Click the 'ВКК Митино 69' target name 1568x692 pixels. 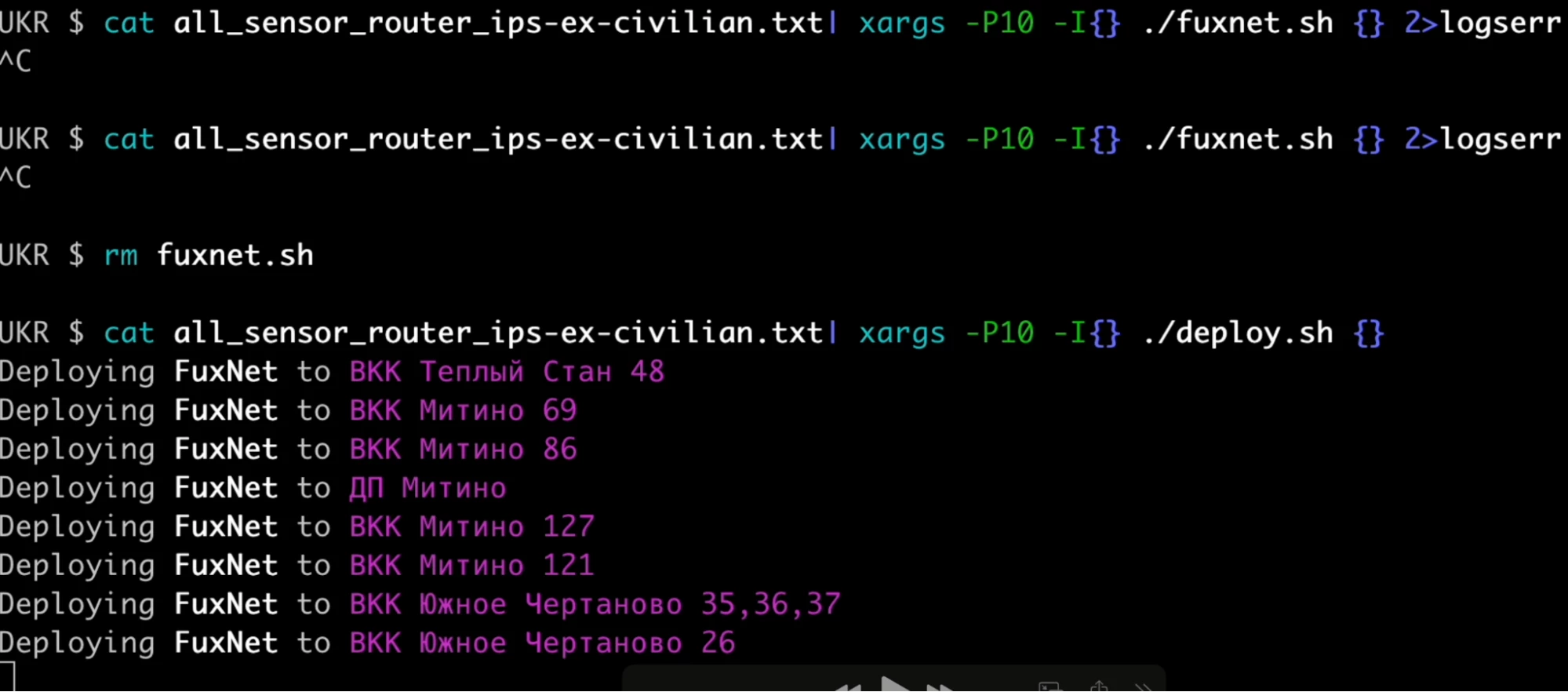pyautogui.click(x=463, y=410)
